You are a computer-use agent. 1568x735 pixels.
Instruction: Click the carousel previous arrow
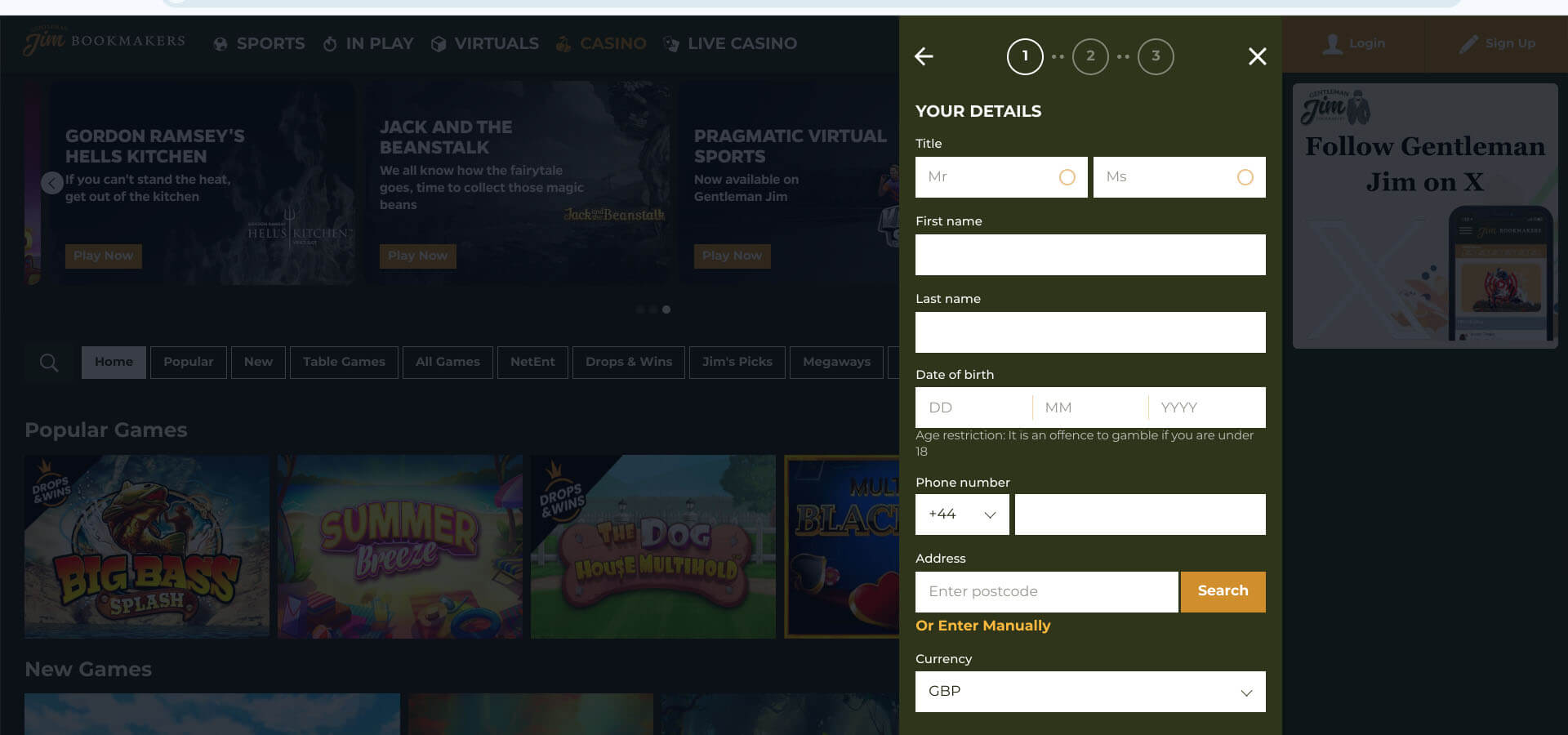tap(52, 183)
